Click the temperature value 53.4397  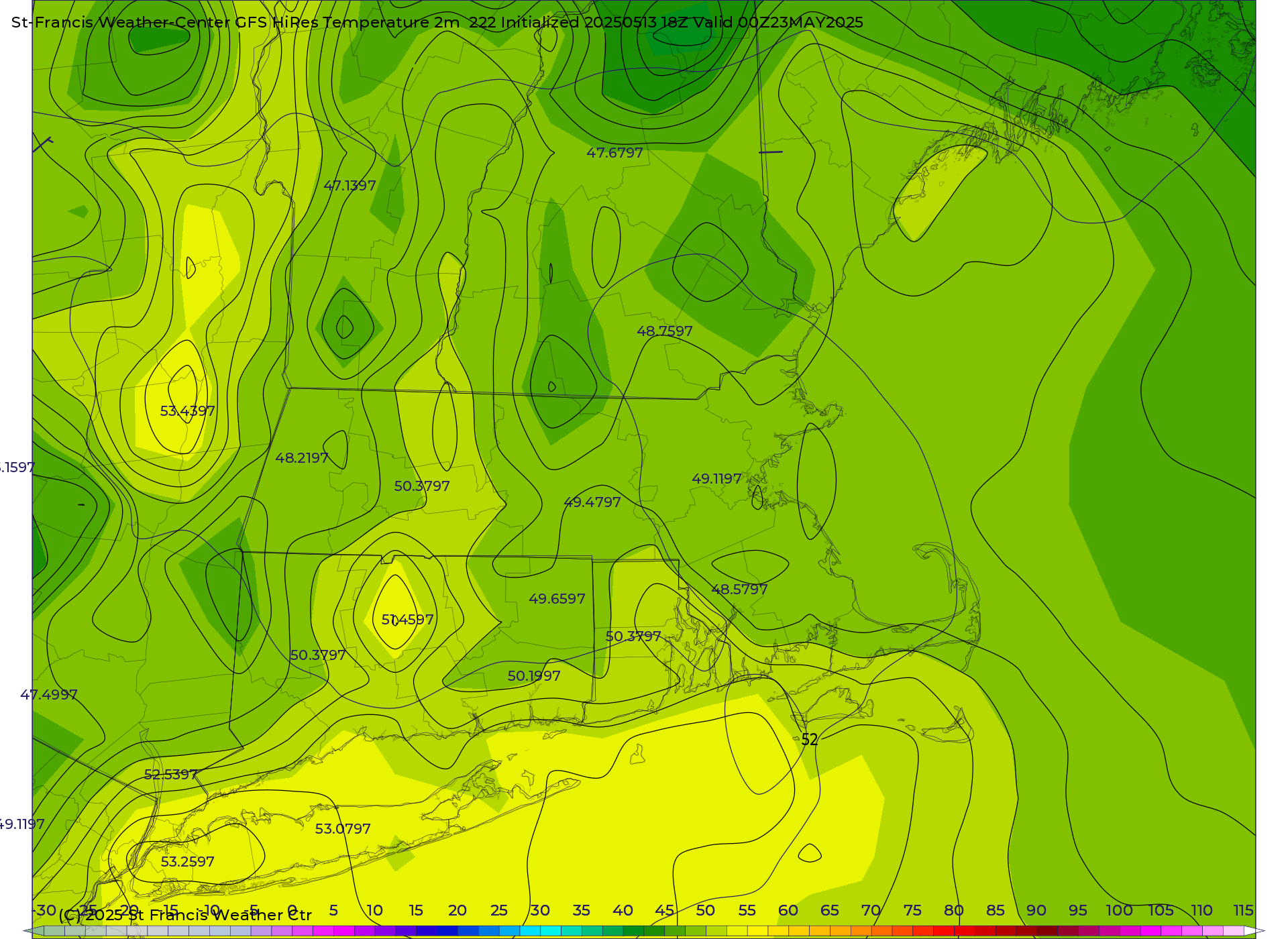point(187,411)
